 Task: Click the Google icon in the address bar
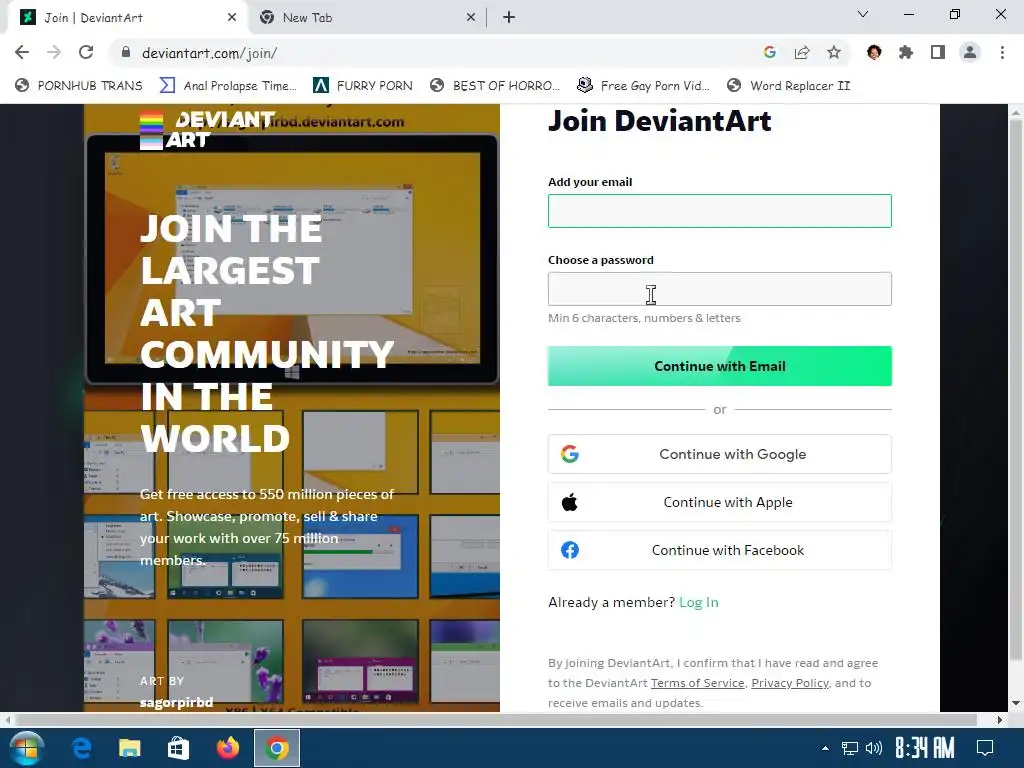coord(770,52)
